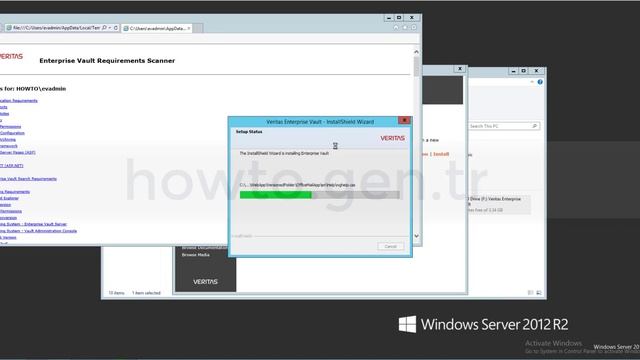Open the (ASP.NET) link
Image resolution: width=640 pixels, height=360 pixels.
(x=11, y=166)
